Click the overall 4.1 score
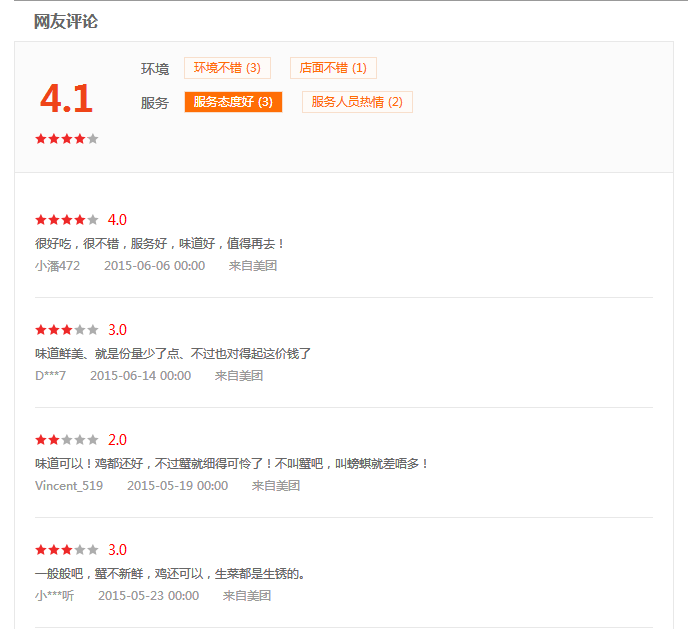 pyautogui.click(x=66, y=99)
